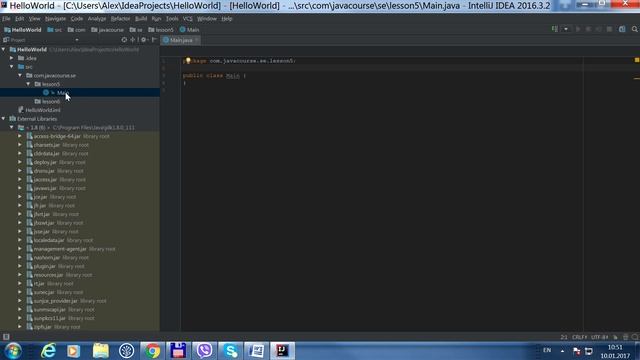The width and height of the screenshot is (640, 360).
Task: Open the Run menu
Action: (156, 19)
